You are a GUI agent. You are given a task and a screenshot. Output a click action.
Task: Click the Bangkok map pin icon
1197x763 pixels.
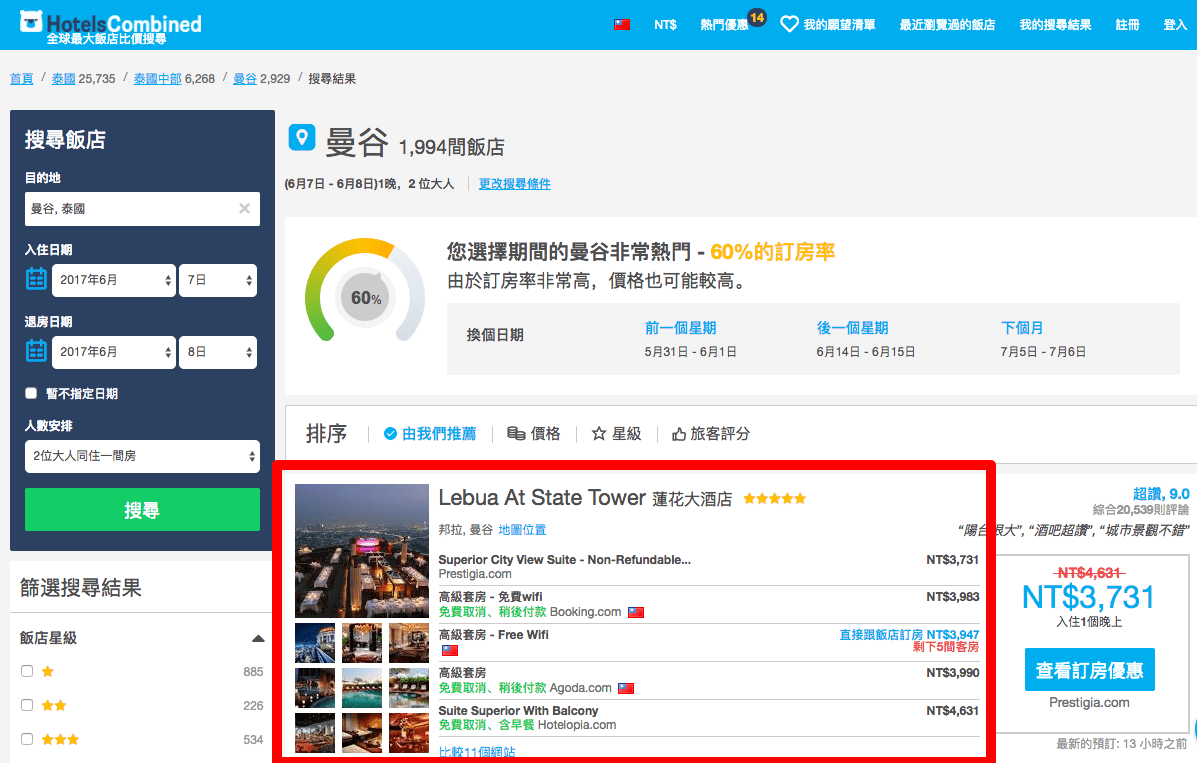(302, 137)
